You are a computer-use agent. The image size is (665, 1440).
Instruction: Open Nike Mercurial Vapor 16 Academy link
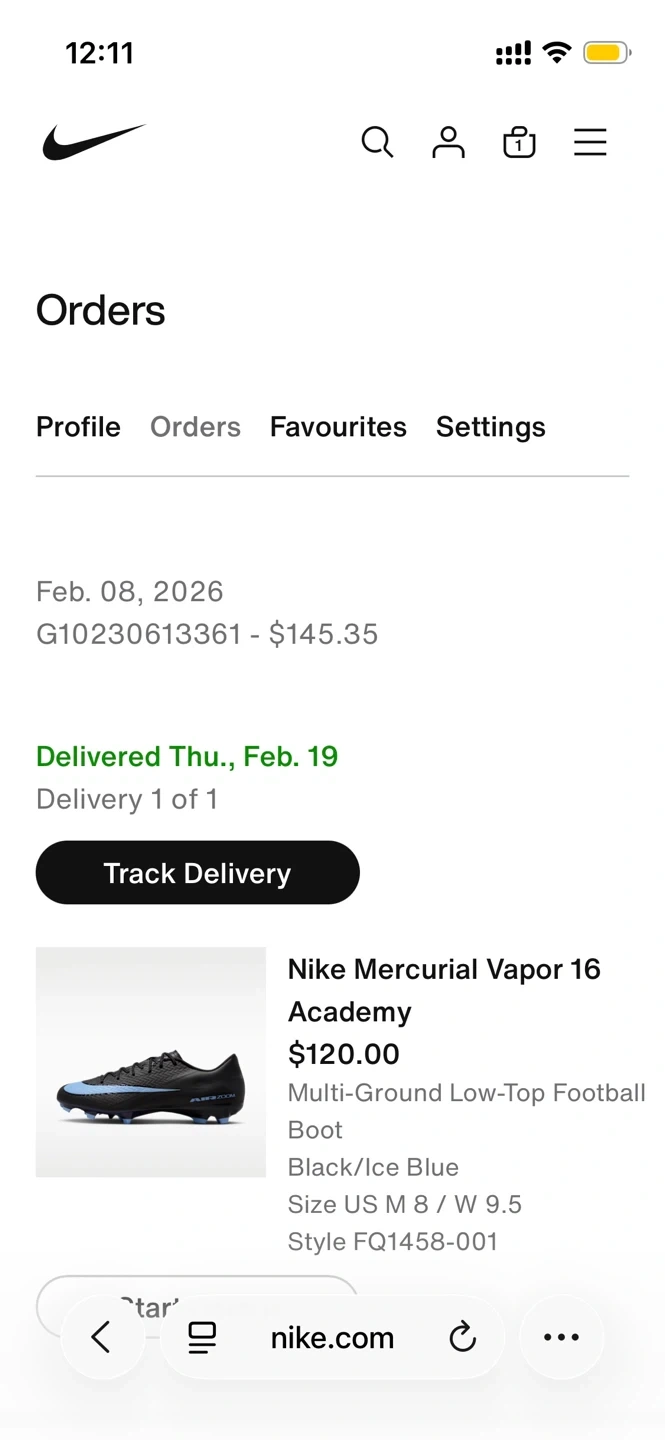pyautogui.click(x=444, y=990)
